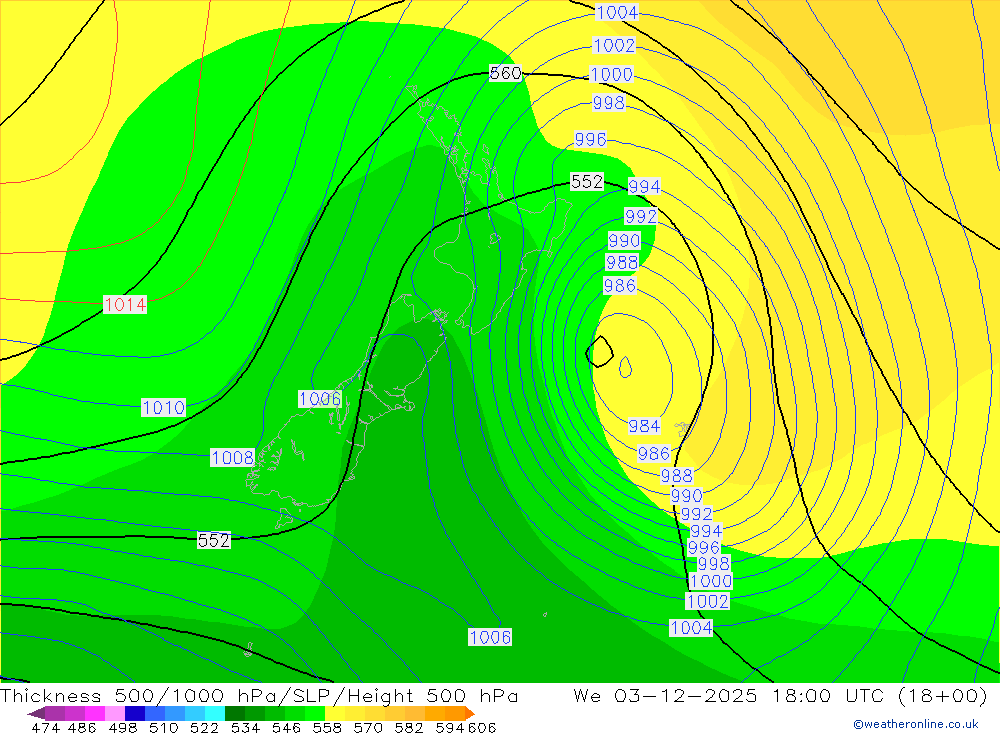Click the orange arrow end of the legend
The height and width of the screenshot is (733, 1000).
coord(469,713)
